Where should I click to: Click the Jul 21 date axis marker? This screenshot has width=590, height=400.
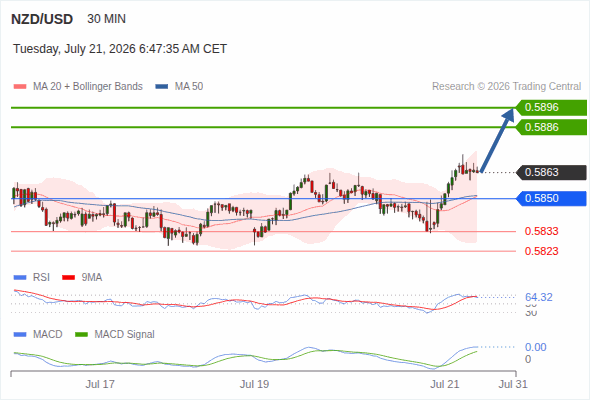[x=445, y=384]
